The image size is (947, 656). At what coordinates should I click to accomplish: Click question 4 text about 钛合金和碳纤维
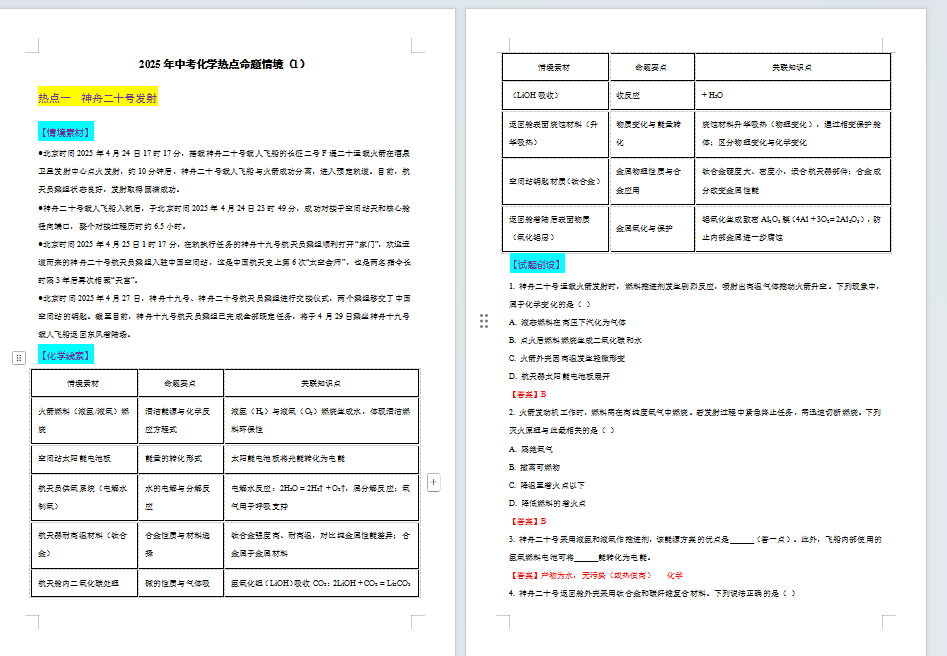click(652, 593)
